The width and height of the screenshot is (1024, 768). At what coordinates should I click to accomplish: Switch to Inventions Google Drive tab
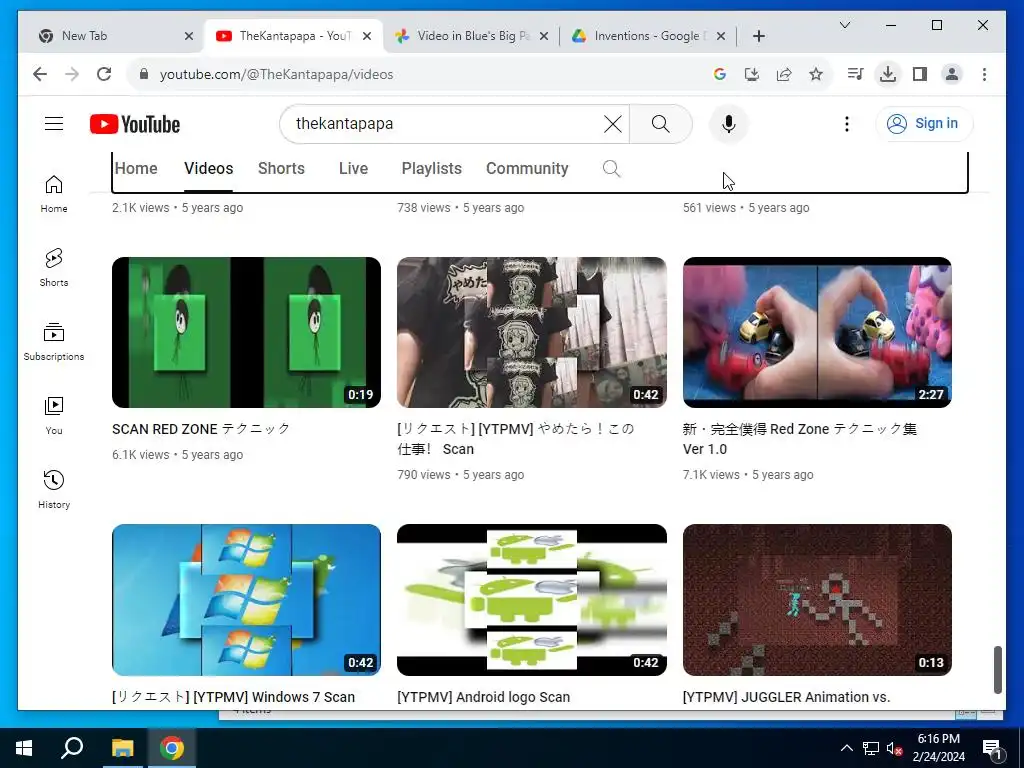[647, 36]
